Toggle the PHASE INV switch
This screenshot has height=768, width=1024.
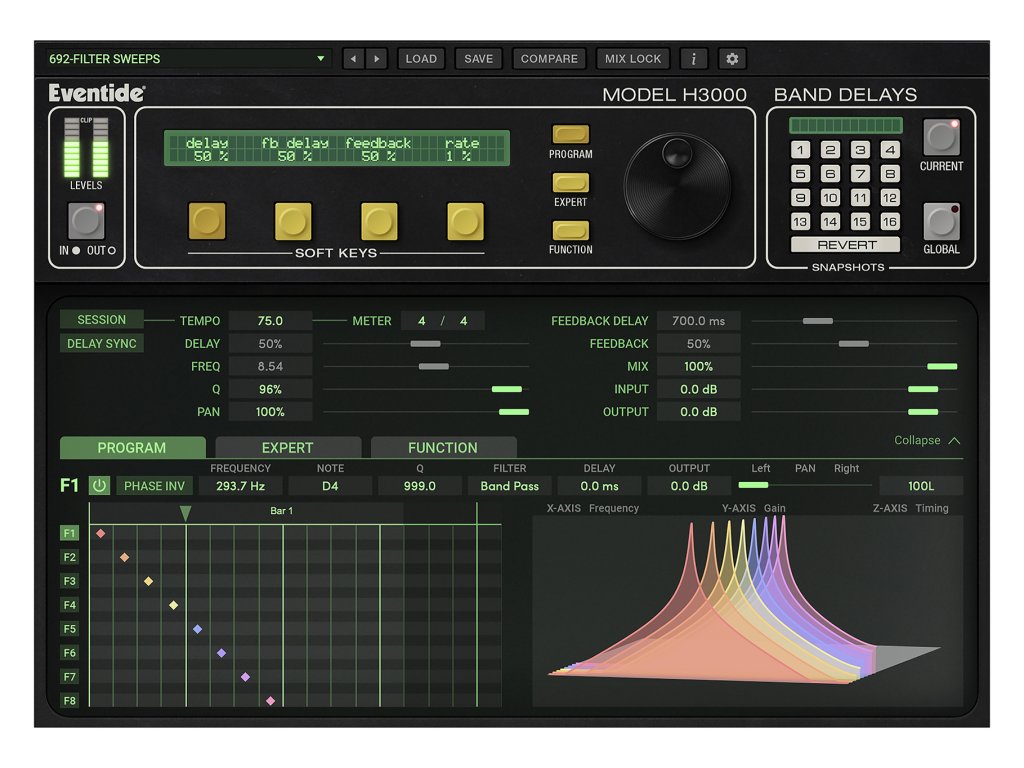pos(154,486)
